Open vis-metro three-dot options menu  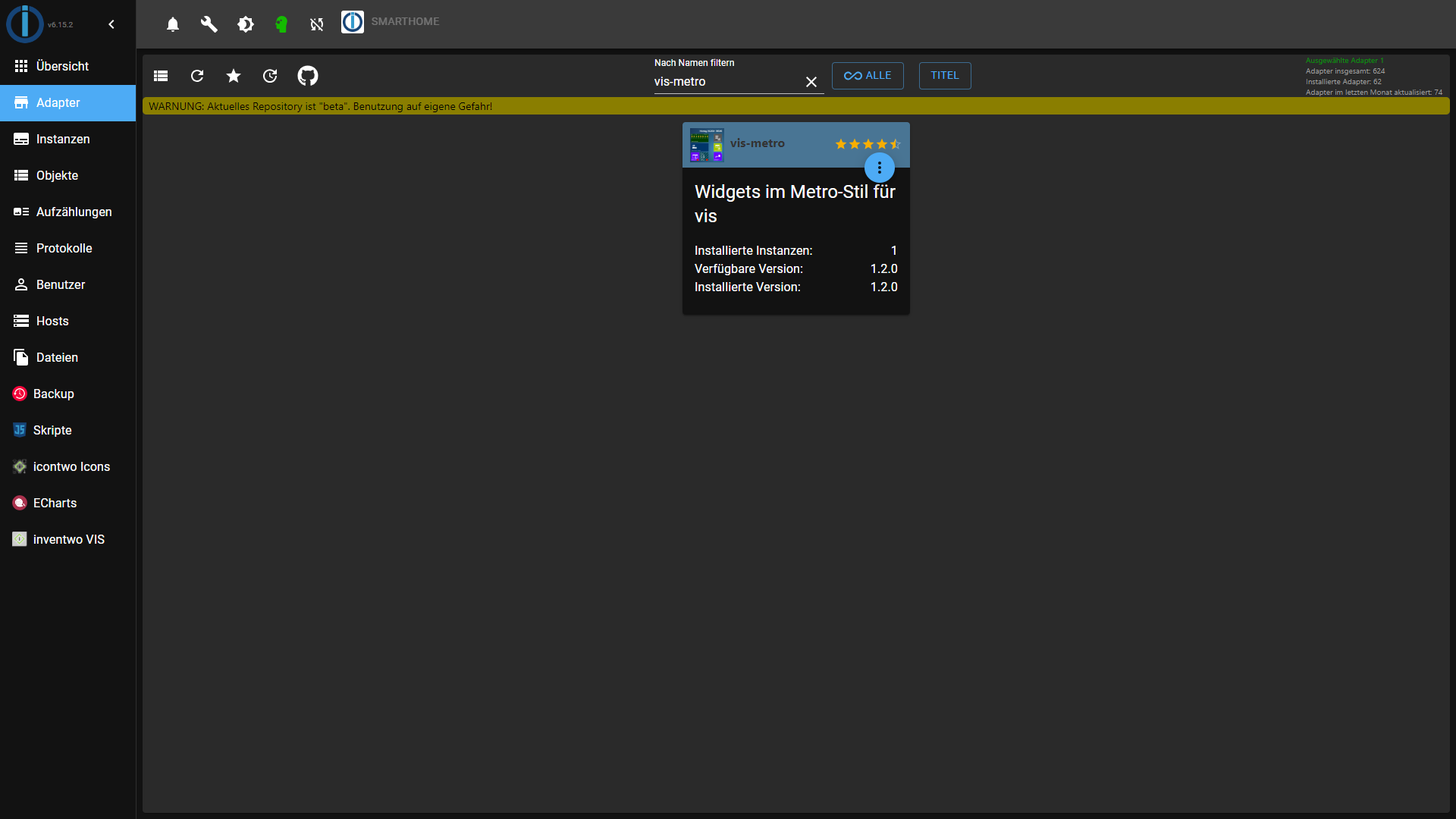[880, 168]
